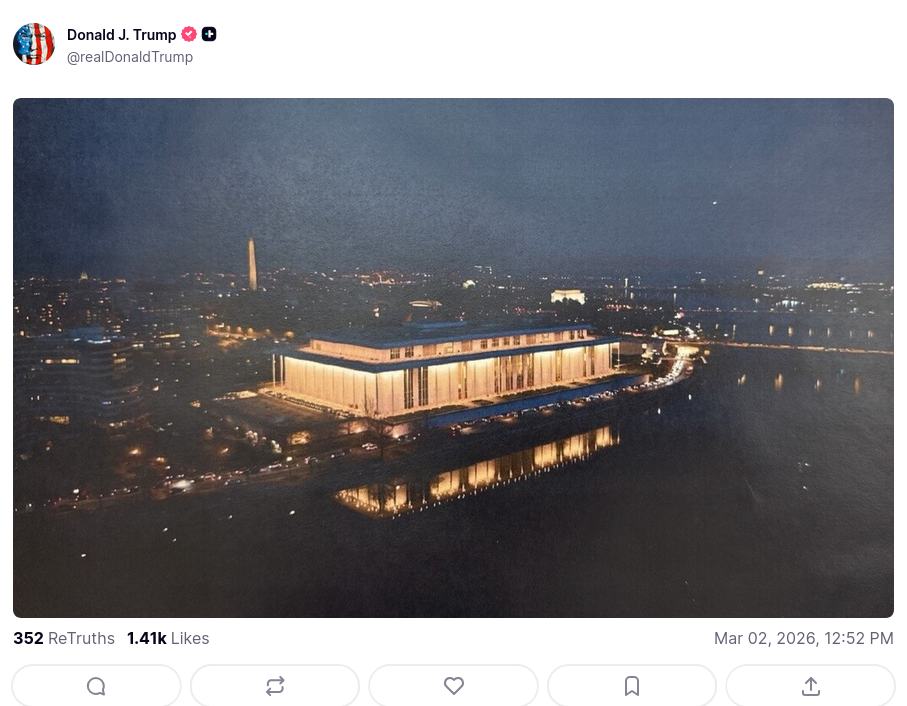Screen dimensions: 907x706
Task: ReTruth the post using the arrows icon
Action: (x=275, y=686)
